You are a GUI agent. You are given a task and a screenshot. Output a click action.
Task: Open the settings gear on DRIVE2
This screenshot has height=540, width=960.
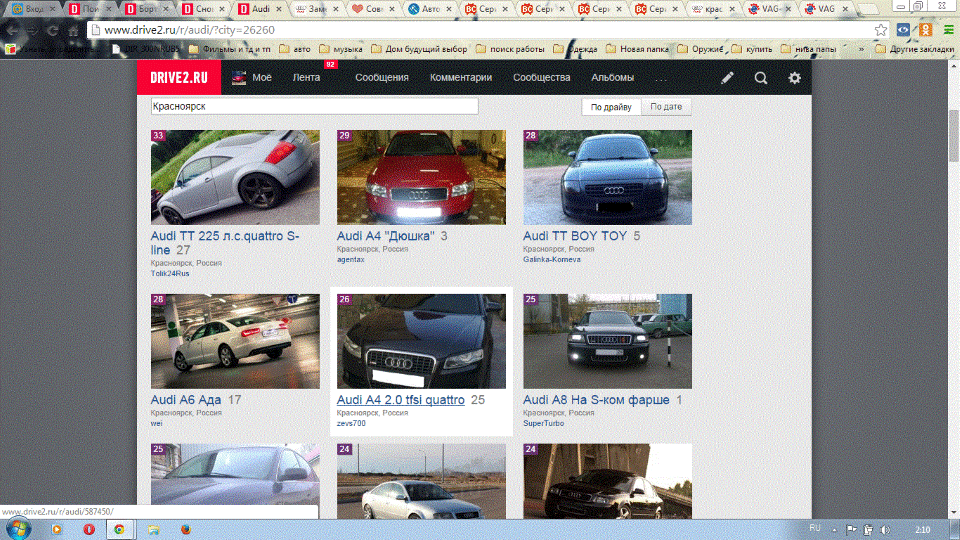pos(794,78)
